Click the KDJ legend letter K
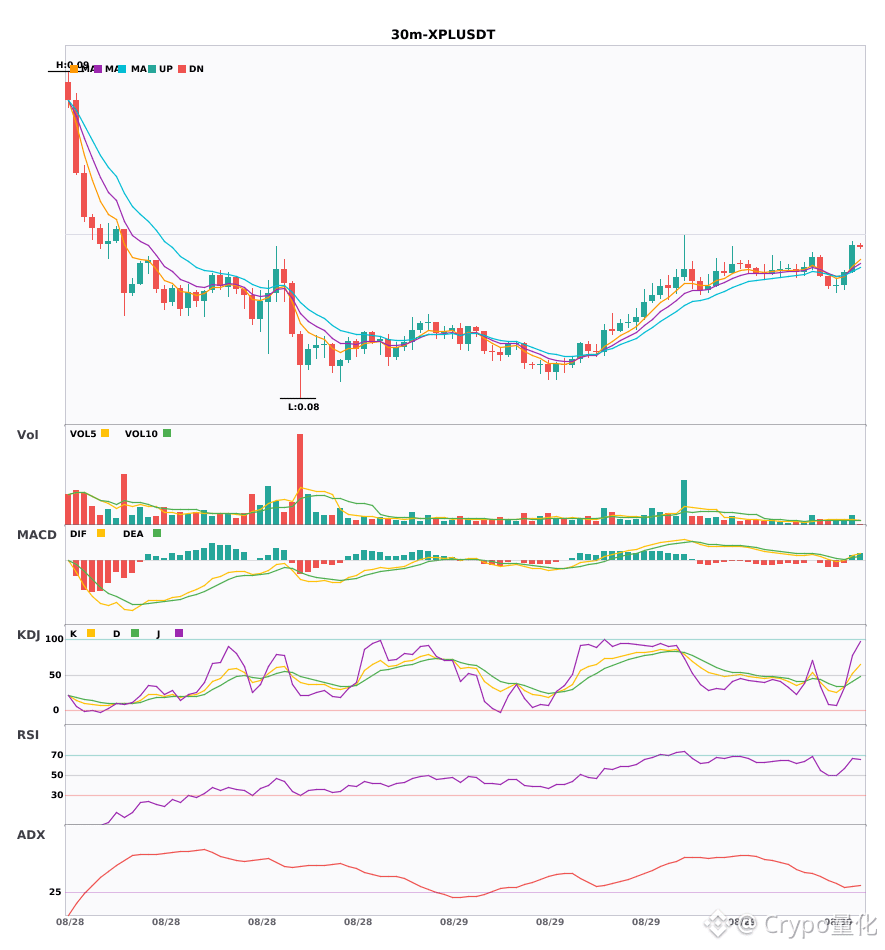Image resolution: width=885 pixels, height=950 pixels. [73, 634]
